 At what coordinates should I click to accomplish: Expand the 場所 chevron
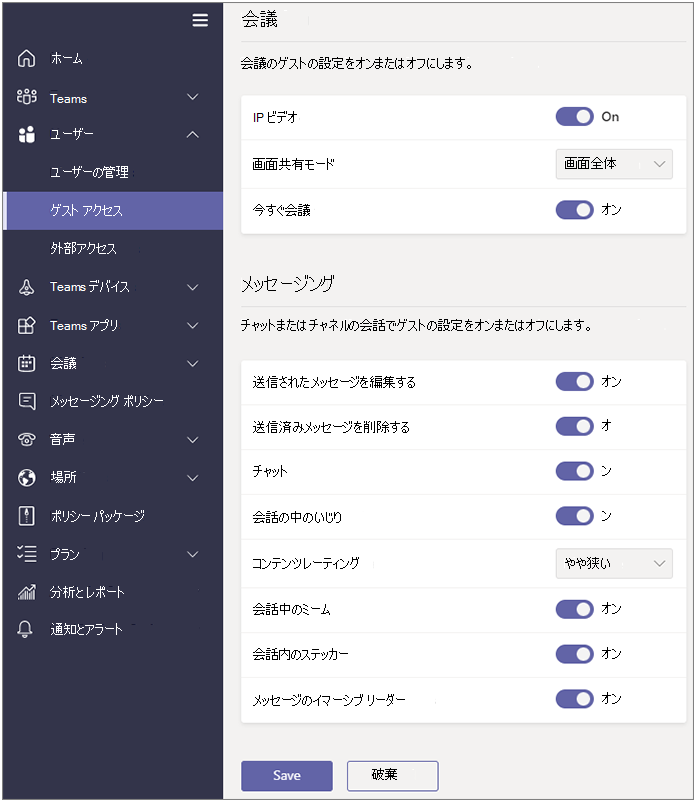(x=193, y=478)
